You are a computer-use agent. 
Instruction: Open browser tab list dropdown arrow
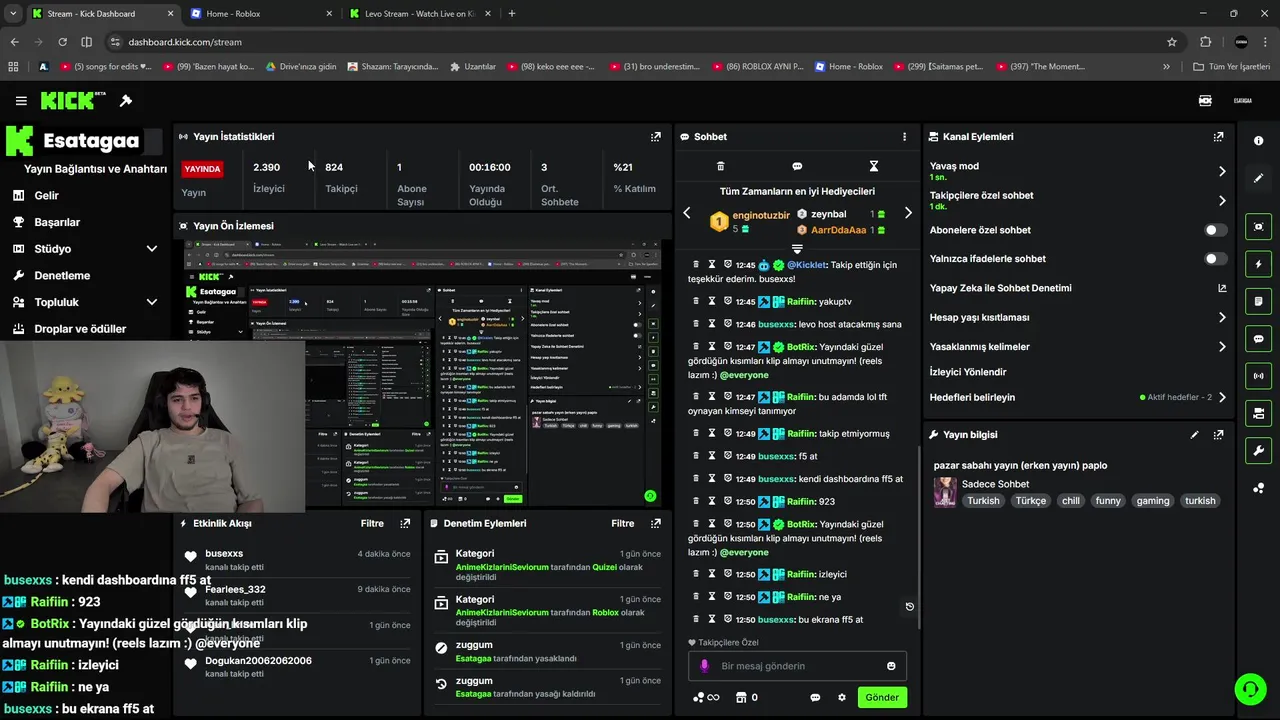(x=13, y=14)
